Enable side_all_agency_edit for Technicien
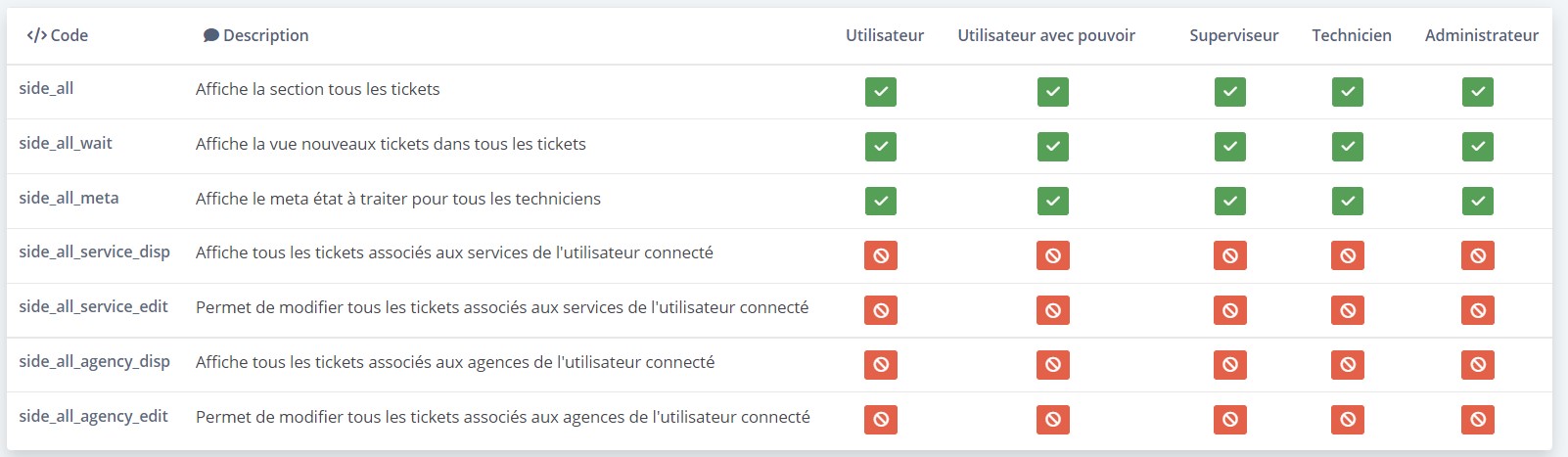 coord(1348,420)
